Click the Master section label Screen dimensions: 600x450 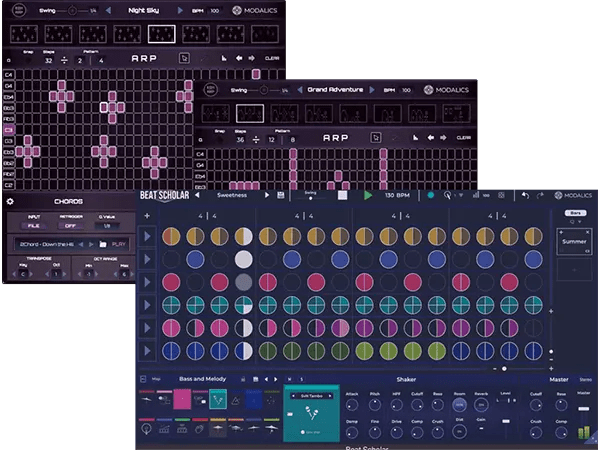(x=559, y=379)
